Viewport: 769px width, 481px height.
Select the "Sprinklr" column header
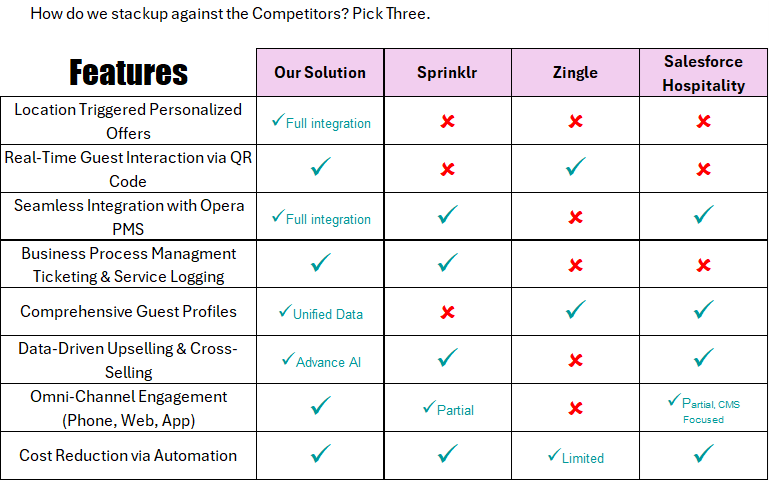coord(447,72)
